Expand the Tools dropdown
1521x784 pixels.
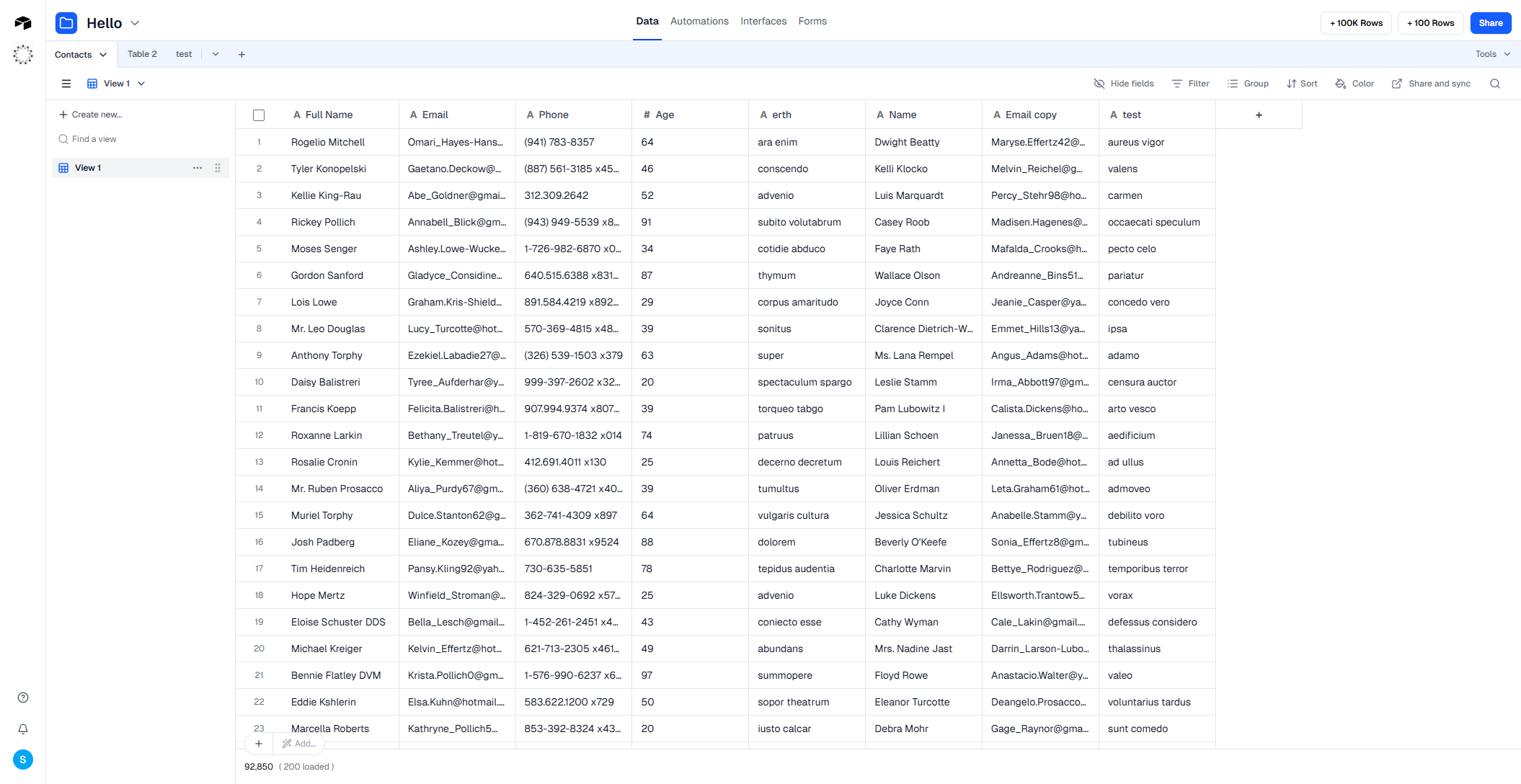[x=1489, y=54]
